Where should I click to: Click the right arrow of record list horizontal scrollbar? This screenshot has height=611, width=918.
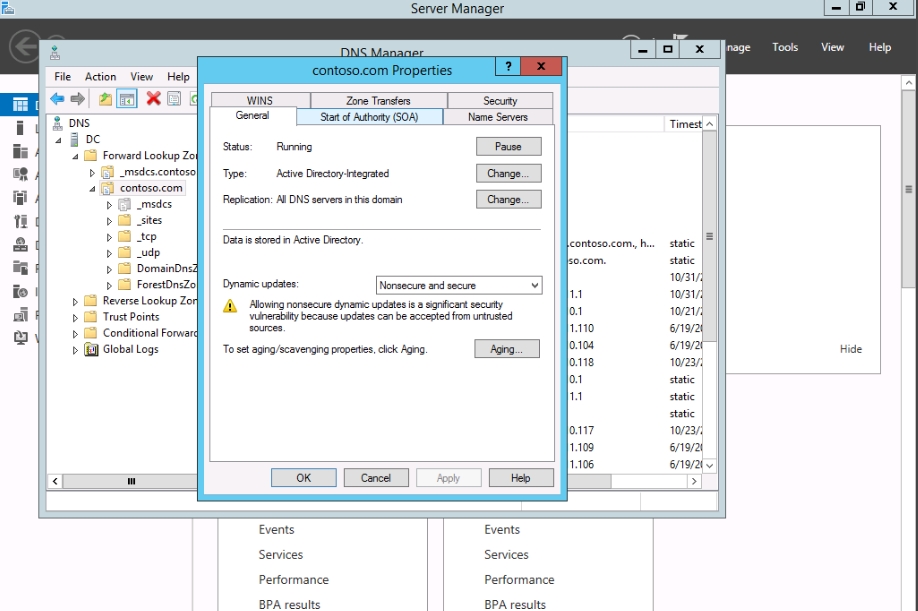tap(694, 481)
